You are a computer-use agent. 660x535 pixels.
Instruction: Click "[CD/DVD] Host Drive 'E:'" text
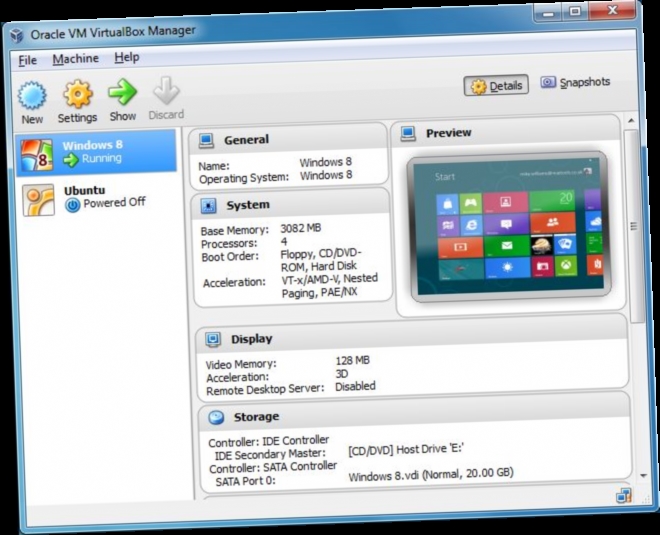[x=406, y=450]
